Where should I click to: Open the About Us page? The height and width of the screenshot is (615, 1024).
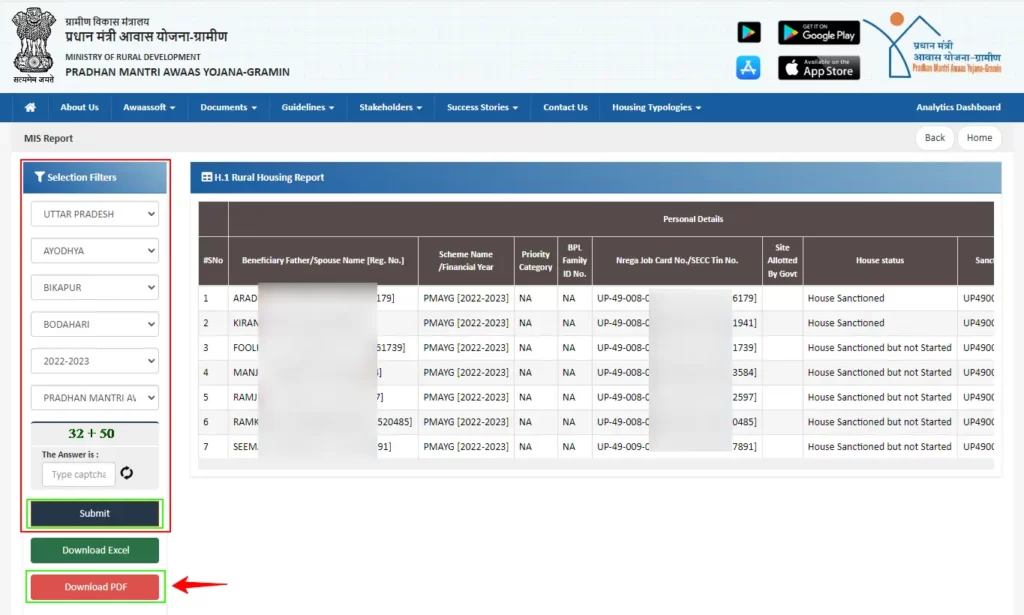(80, 107)
